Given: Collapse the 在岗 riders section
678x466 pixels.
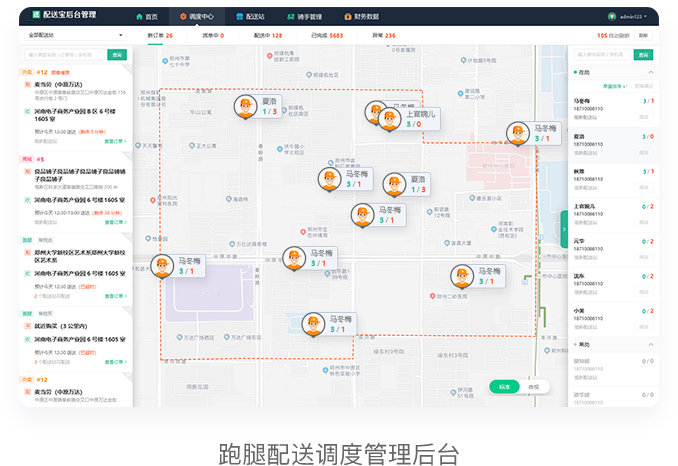Looking at the screenshot, I should click(x=651, y=72).
